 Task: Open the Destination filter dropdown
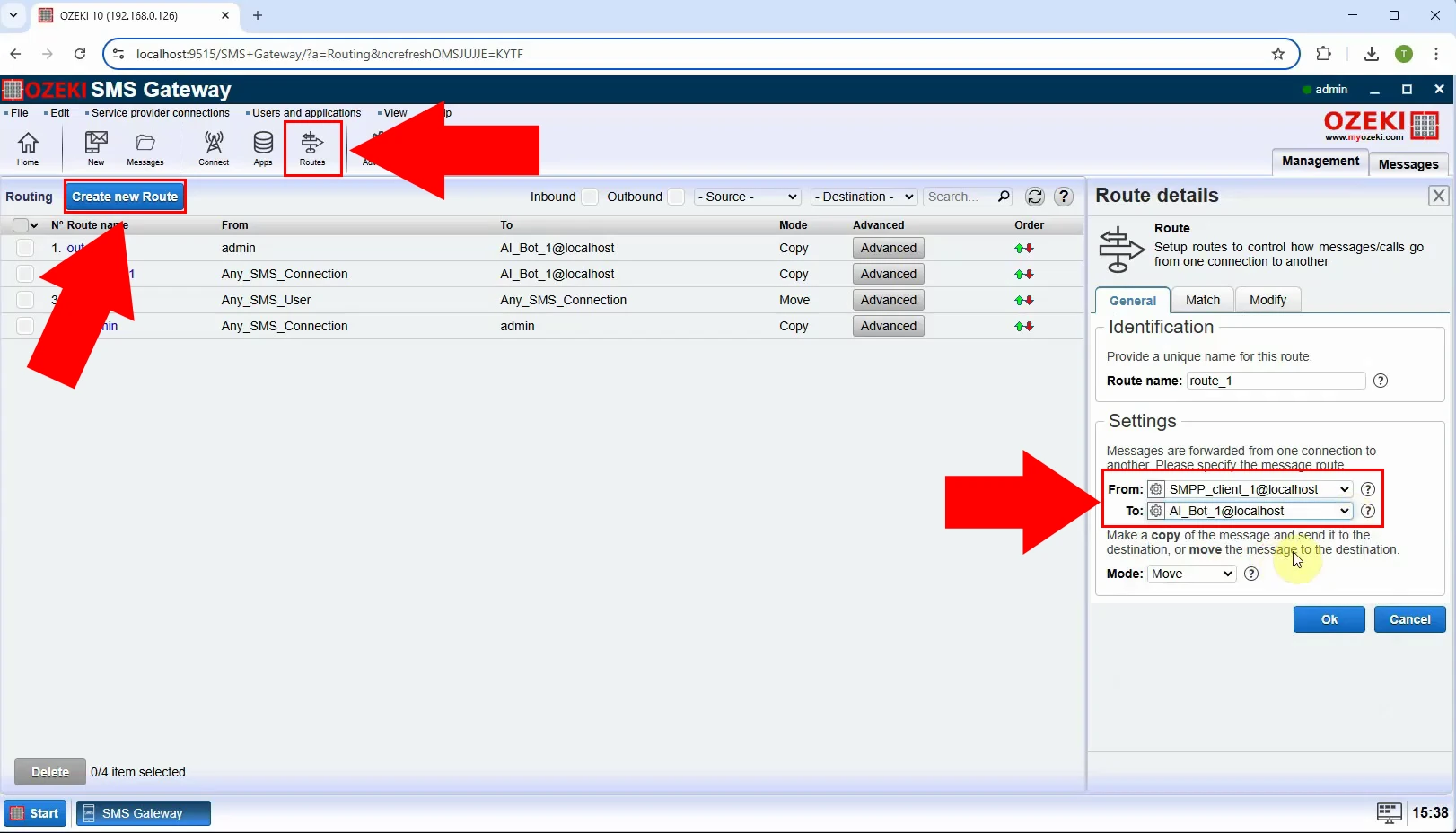coord(864,197)
